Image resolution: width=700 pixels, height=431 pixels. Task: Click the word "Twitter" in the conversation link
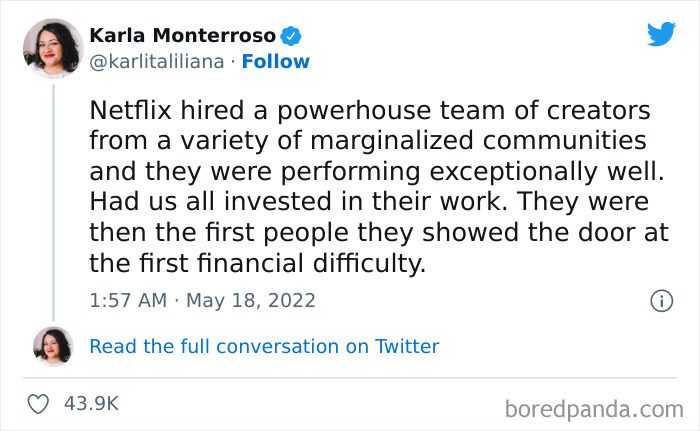point(407,347)
